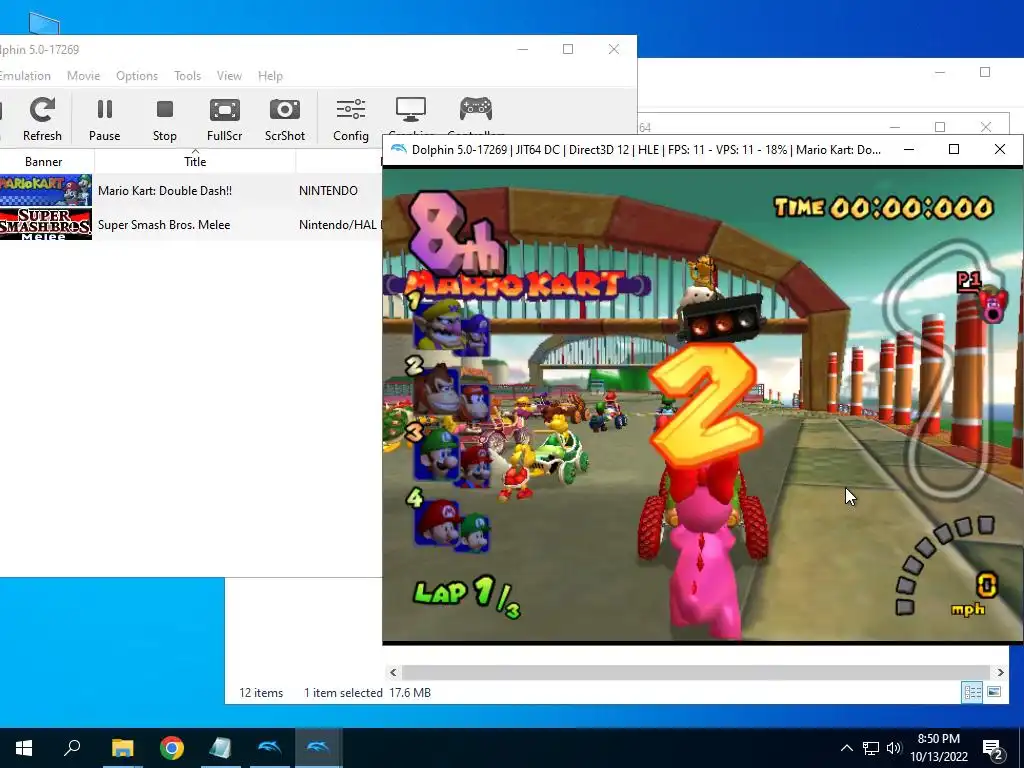Click the File Explorer horizontal scrollbar track

pyautogui.click(x=696, y=672)
